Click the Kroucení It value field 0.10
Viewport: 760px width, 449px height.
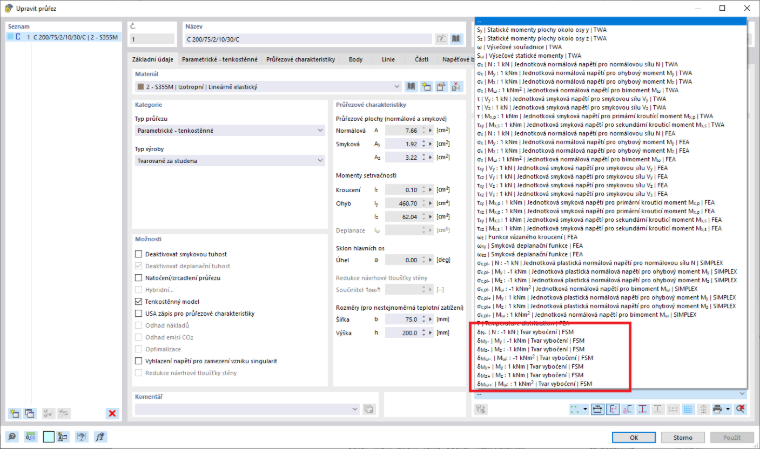(403, 190)
